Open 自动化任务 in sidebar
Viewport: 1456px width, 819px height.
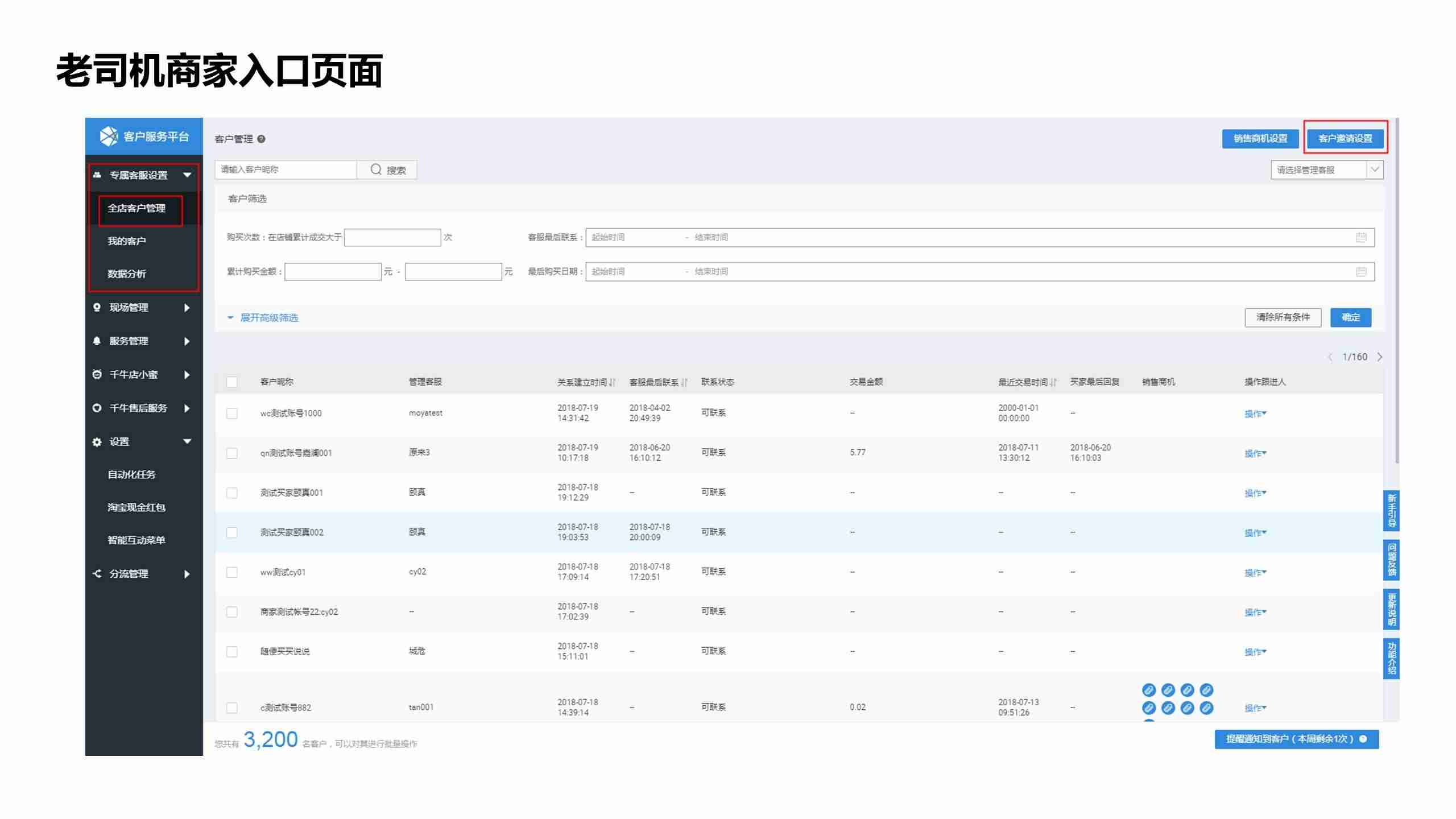(132, 474)
